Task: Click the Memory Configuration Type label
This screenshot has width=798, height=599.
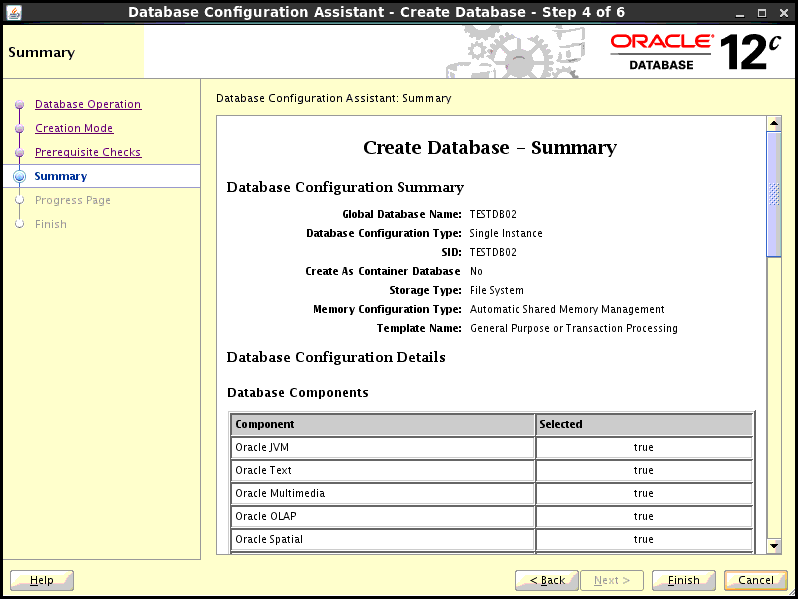Action: [387, 309]
